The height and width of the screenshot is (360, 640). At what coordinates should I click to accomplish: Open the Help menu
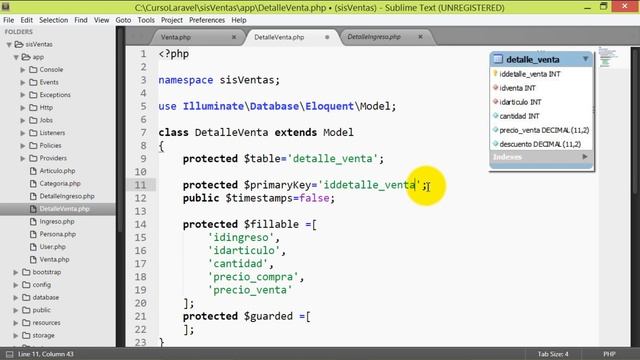point(239,20)
